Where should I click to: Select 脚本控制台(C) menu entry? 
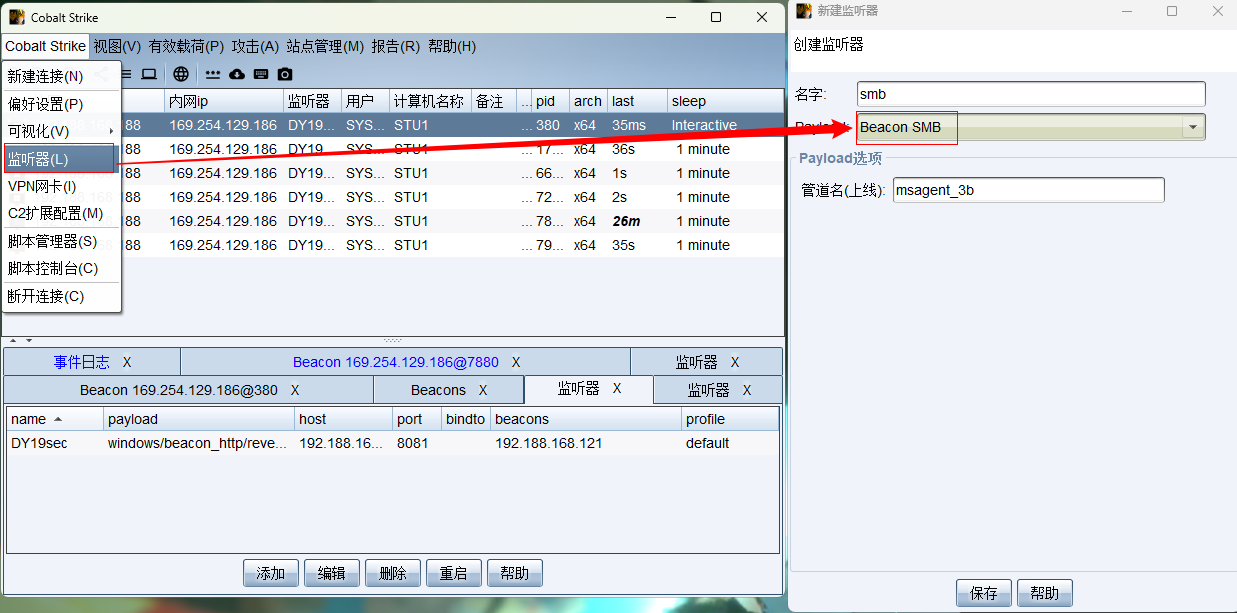(x=61, y=268)
